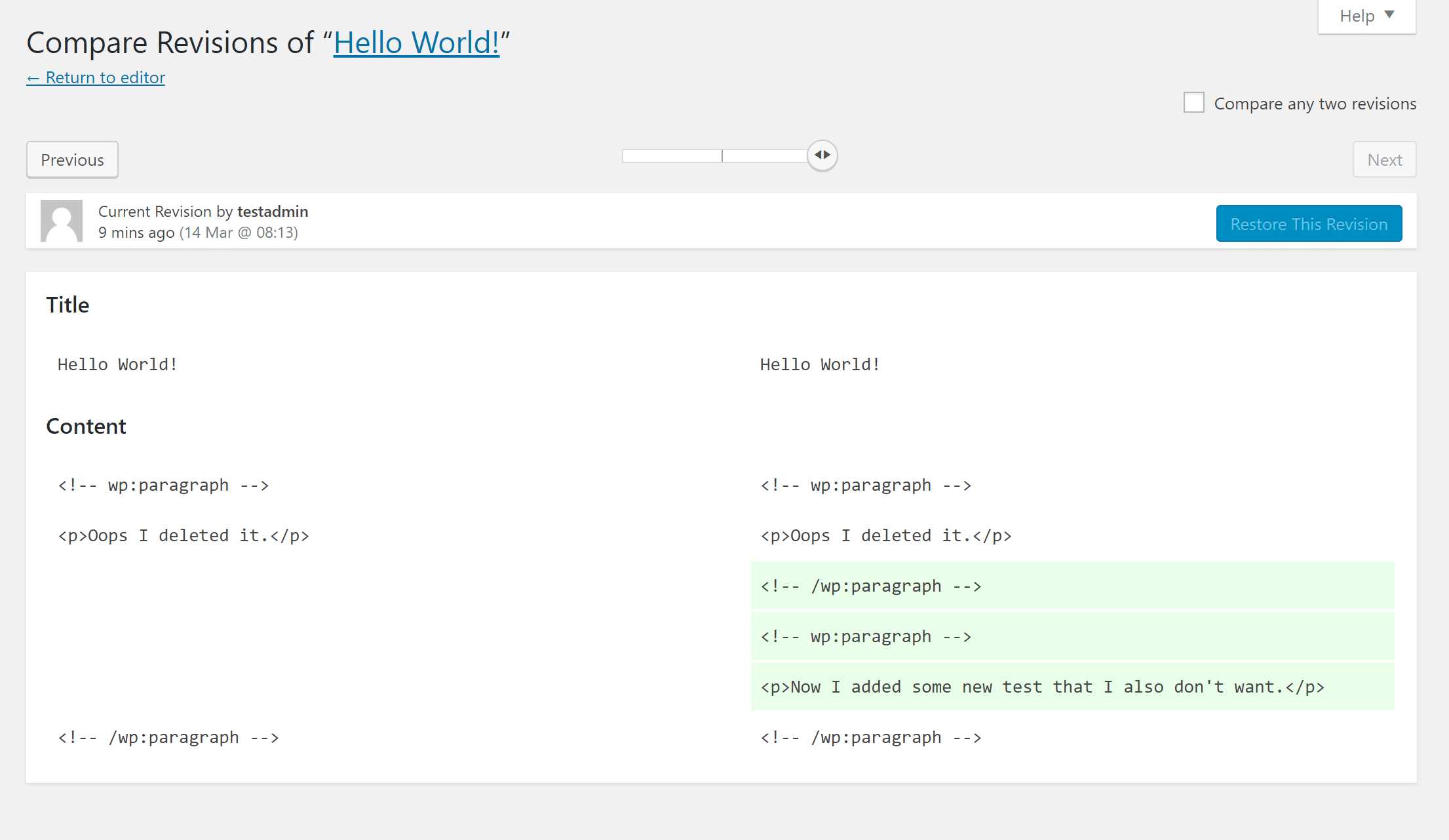The image size is (1449, 840).
Task: Click the slider right handle to navigate revisions
Action: point(823,155)
